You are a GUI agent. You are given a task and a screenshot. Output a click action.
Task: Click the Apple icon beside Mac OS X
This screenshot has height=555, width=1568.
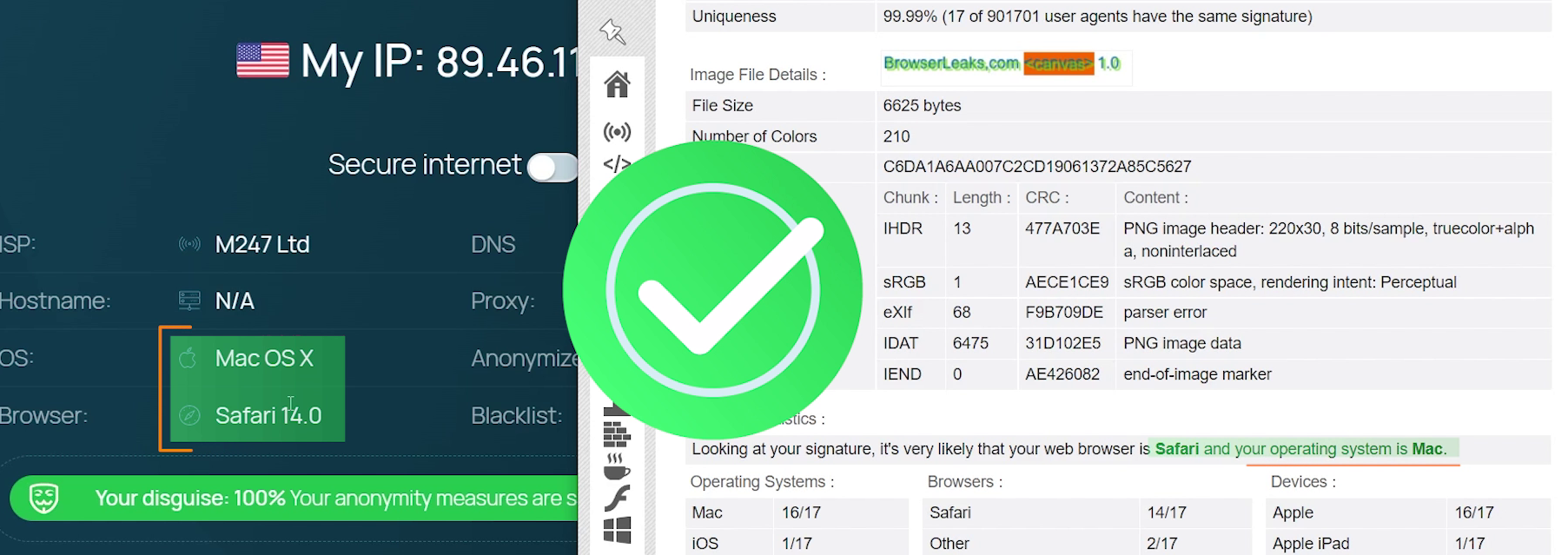[x=189, y=358]
